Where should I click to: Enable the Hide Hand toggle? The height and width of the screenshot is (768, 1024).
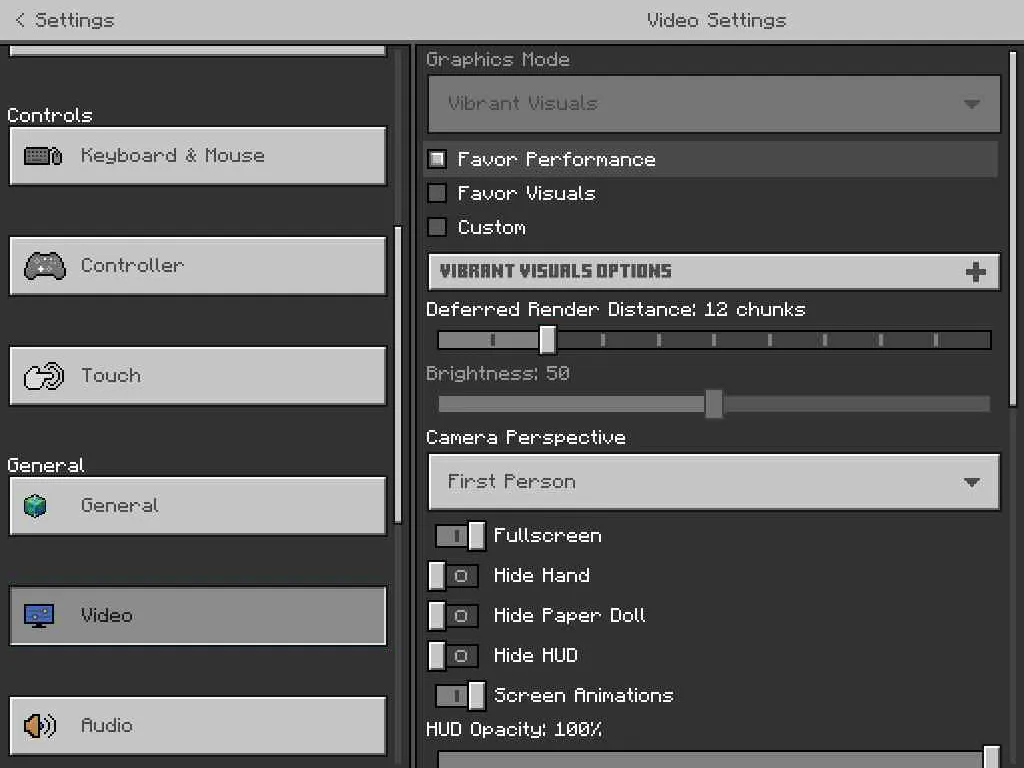coord(453,576)
